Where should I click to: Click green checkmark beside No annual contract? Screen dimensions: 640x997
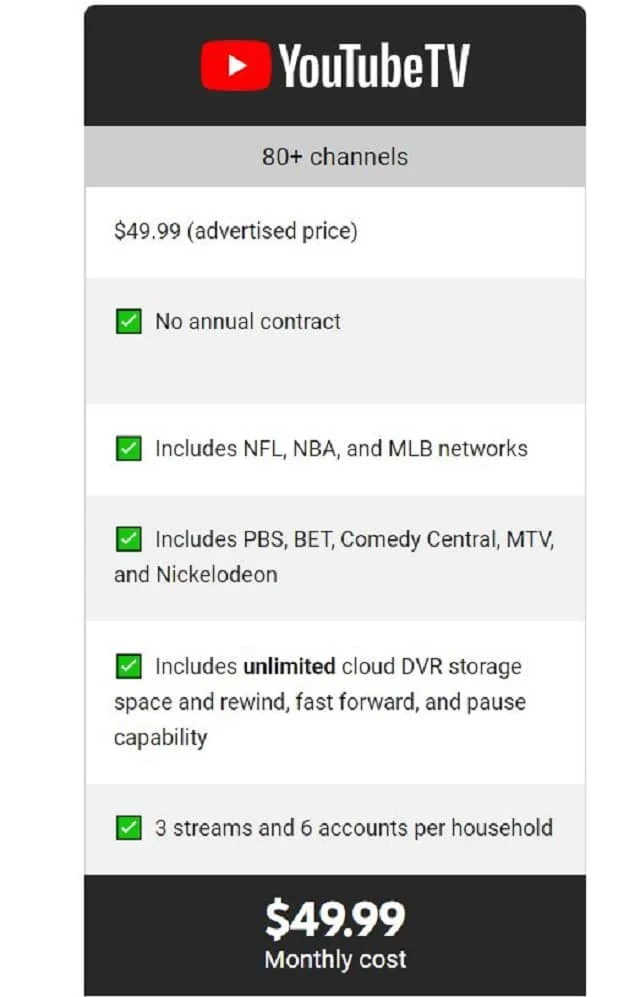(x=128, y=321)
